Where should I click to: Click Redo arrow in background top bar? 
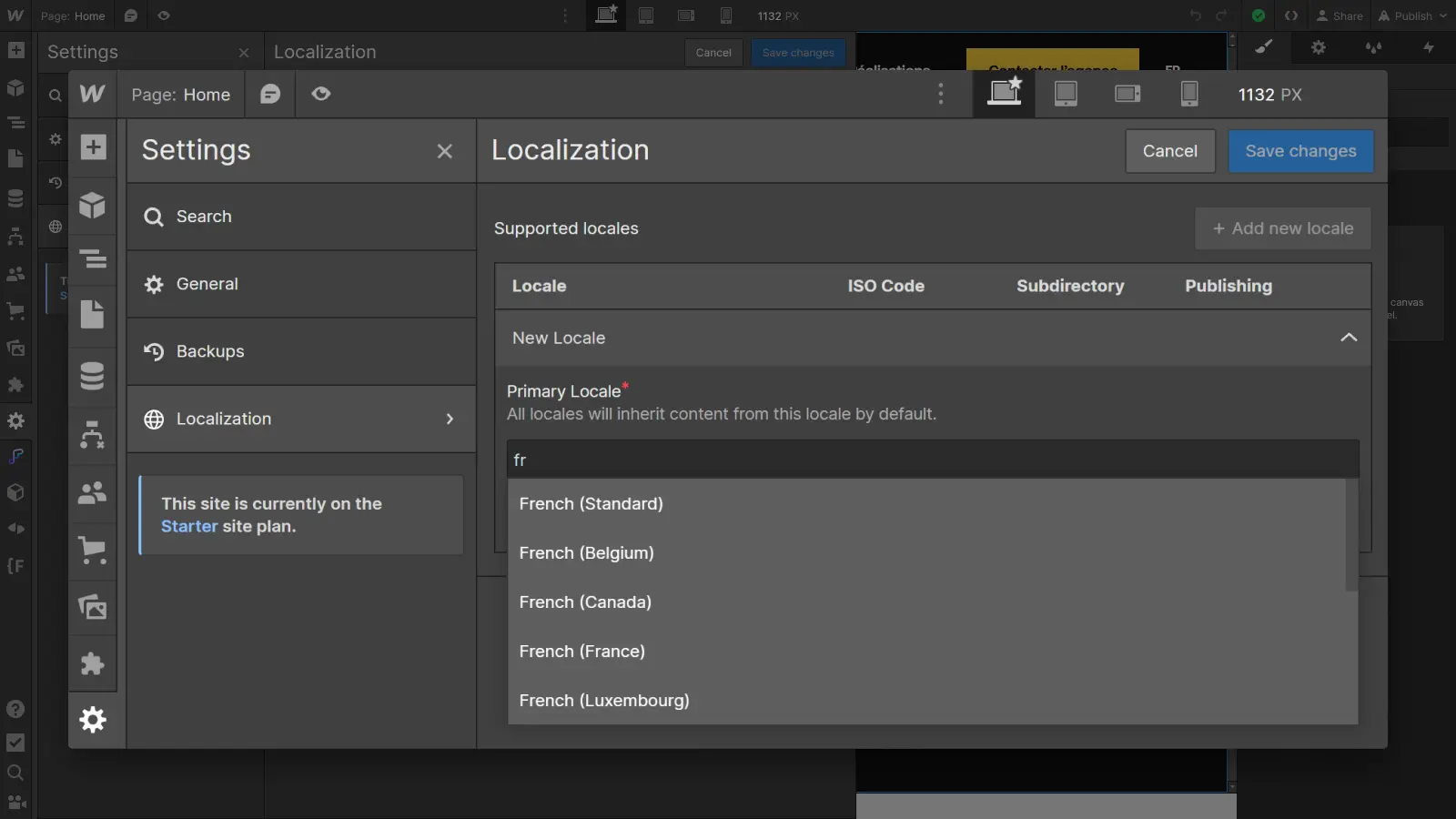pyautogui.click(x=1221, y=15)
